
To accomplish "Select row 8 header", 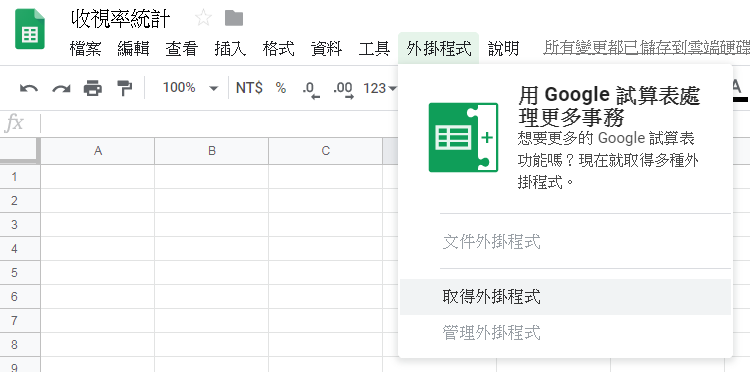I will (20, 344).
